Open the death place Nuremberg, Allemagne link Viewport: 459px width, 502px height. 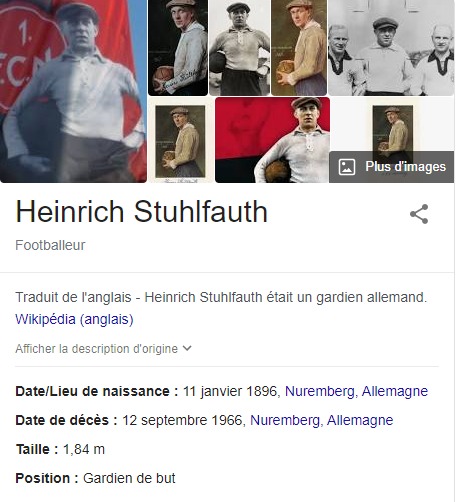click(x=322, y=420)
